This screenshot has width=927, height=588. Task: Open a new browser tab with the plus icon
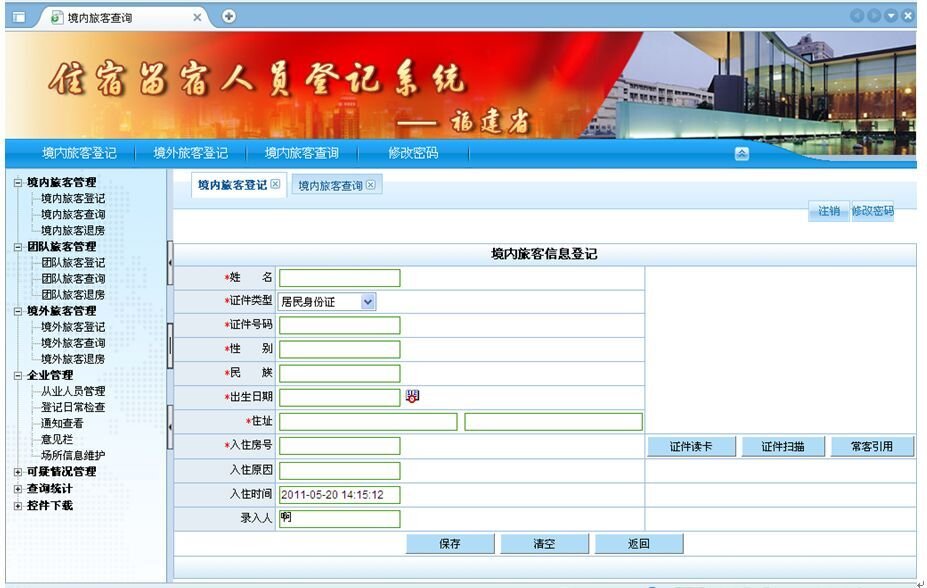click(x=230, y=17)
